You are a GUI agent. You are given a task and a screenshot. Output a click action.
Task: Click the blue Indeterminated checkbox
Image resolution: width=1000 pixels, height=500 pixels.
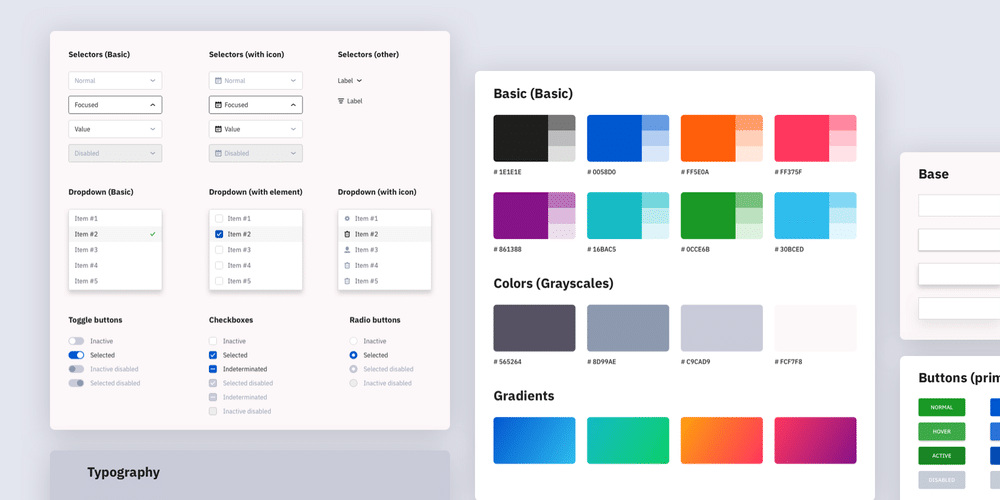click(x=213, y=369)
